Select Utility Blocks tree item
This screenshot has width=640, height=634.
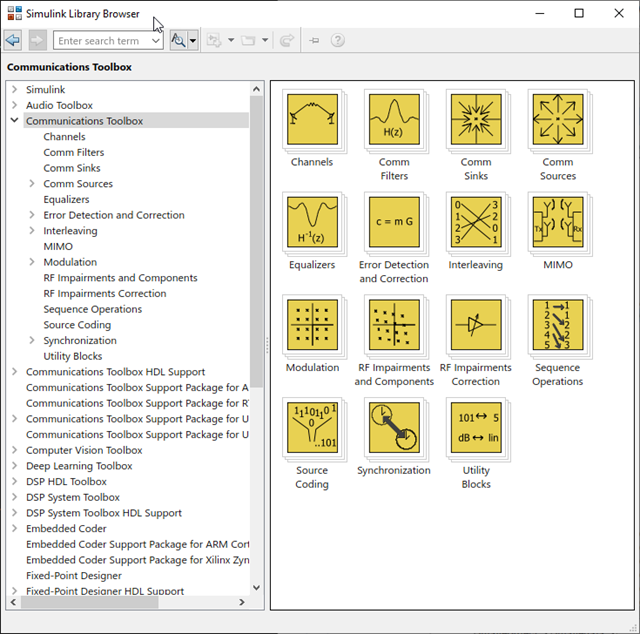(x=73, y=356)
